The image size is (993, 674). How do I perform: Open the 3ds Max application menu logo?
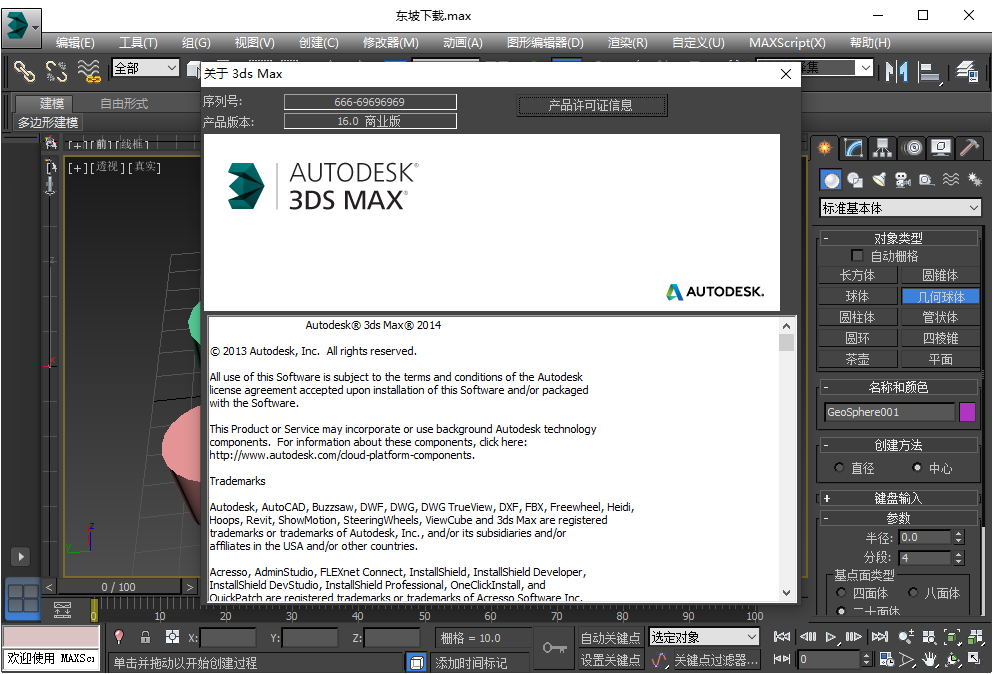pyautogui.click(x=22, y=27)
